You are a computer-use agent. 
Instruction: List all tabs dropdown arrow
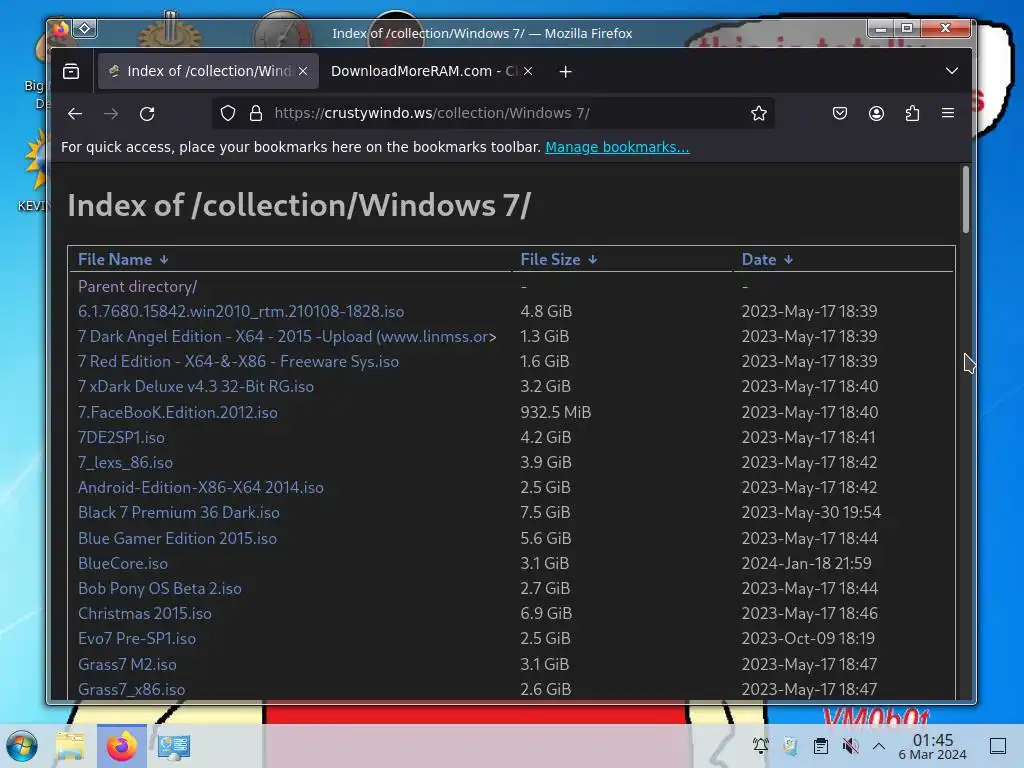pyautogui.click(x=952, y=71)
